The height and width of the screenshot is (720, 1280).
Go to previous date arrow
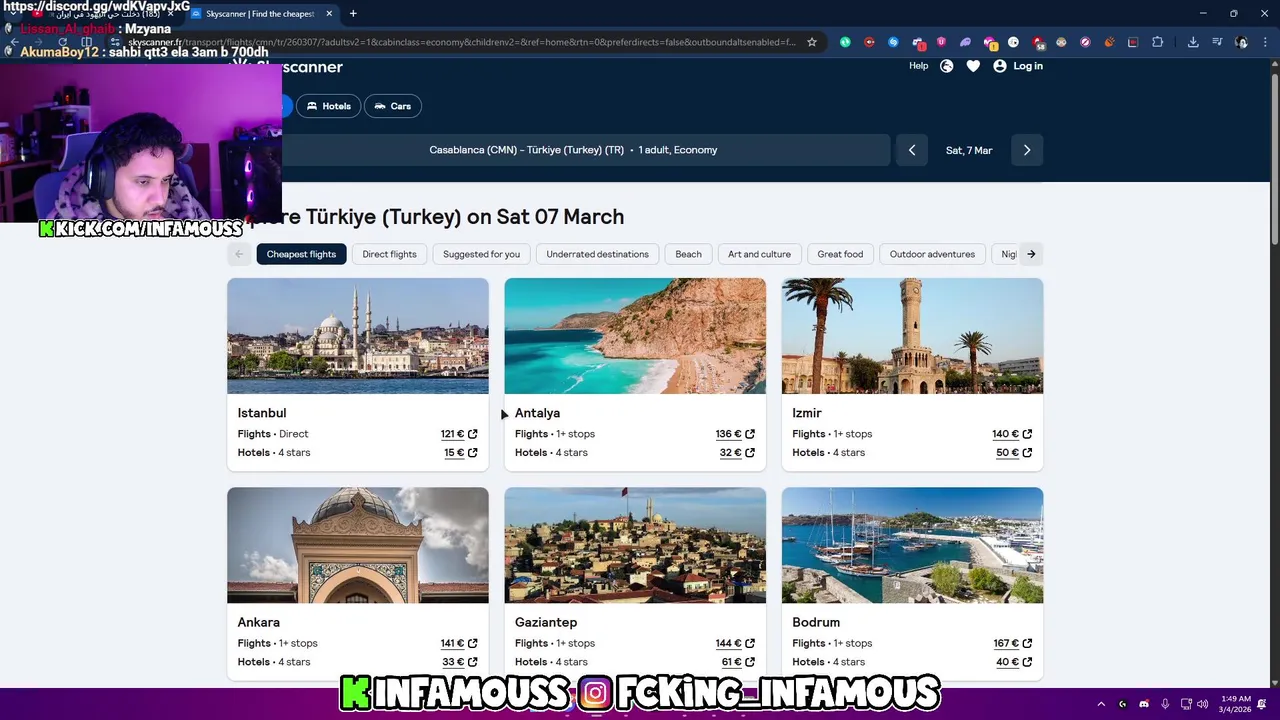coord(912,150)
